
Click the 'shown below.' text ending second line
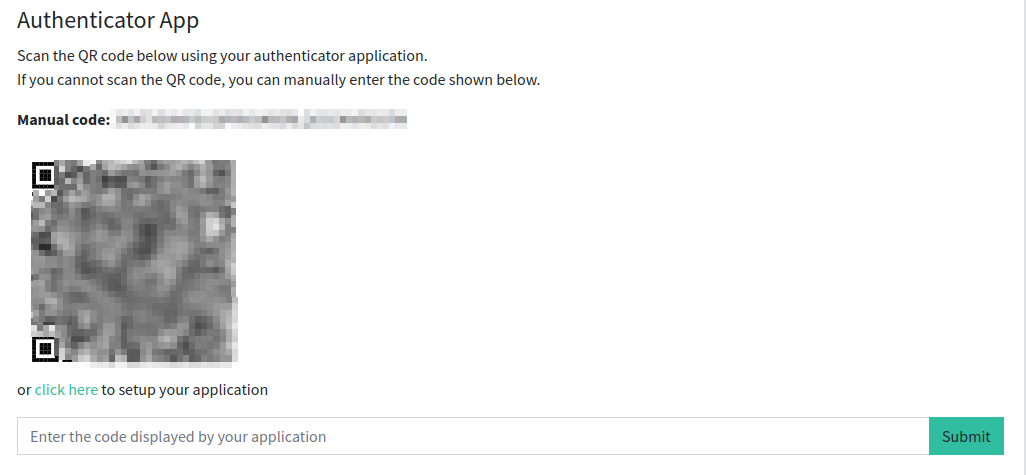pos(499,80)
